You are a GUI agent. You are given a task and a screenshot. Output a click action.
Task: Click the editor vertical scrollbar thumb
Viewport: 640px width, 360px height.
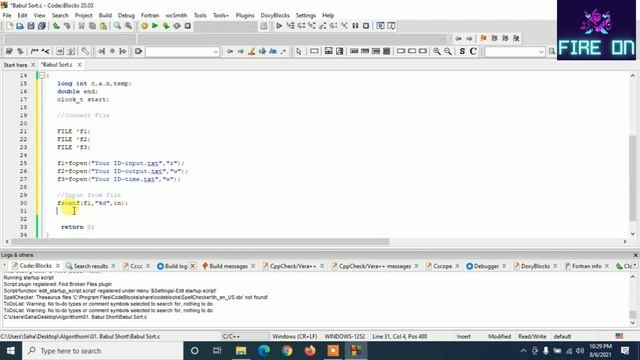pos(633,178)
